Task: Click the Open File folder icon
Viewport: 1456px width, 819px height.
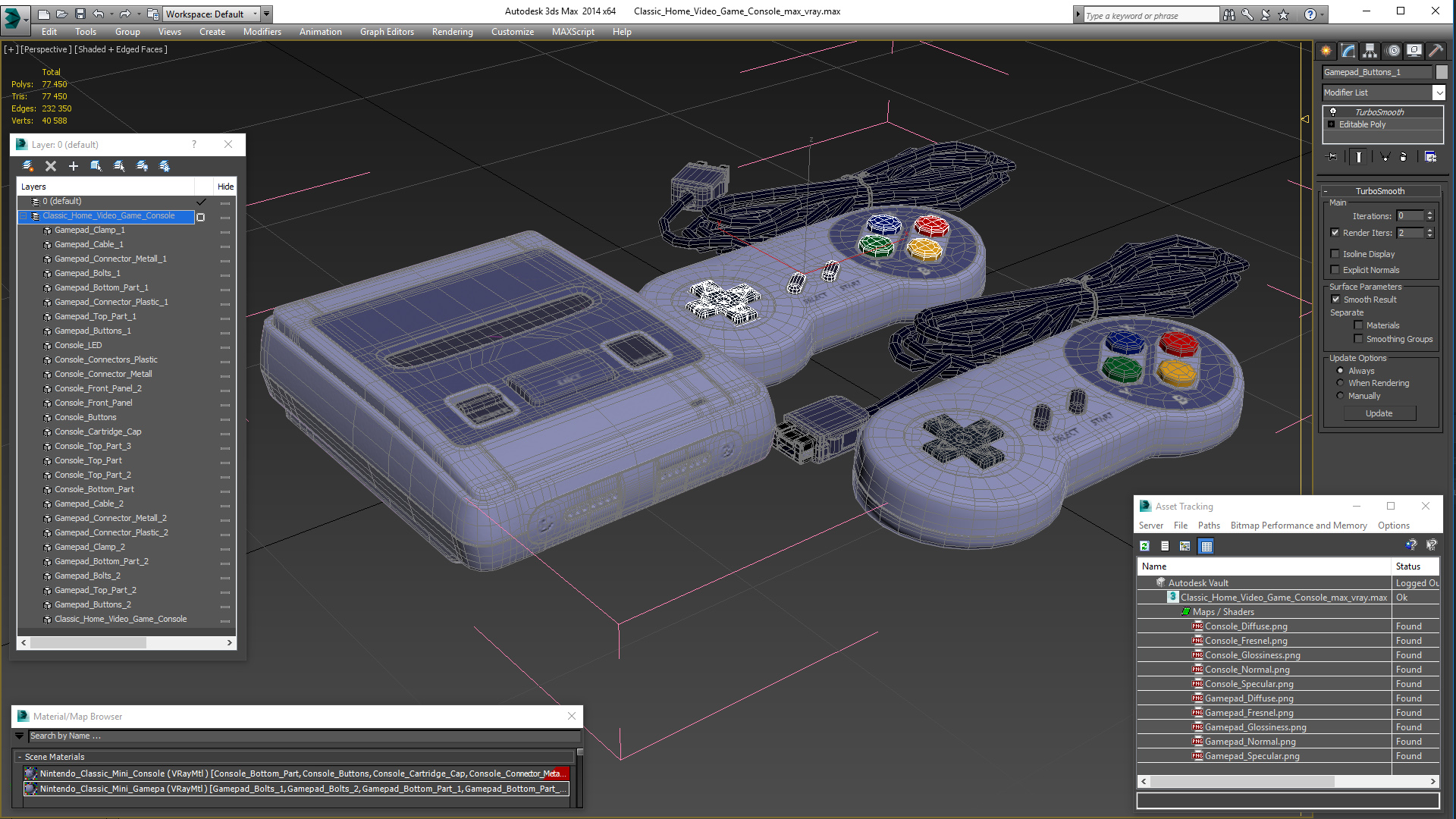Action: (61, 14)
